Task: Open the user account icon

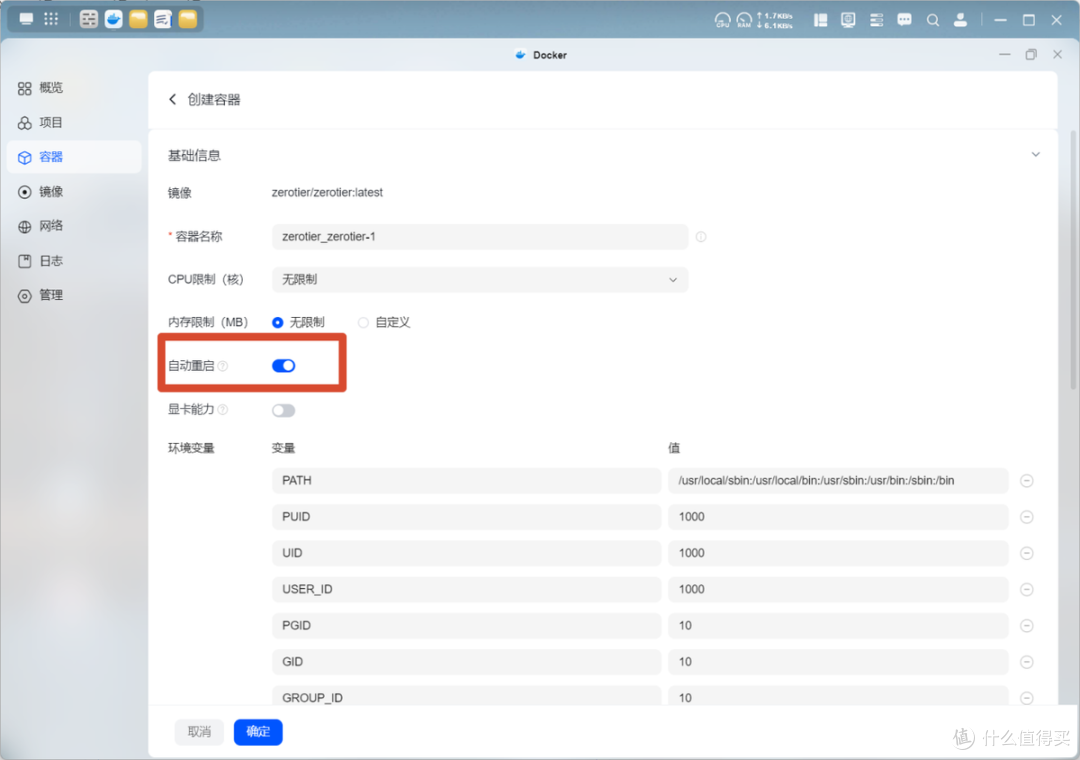Action: pos(960,20)
